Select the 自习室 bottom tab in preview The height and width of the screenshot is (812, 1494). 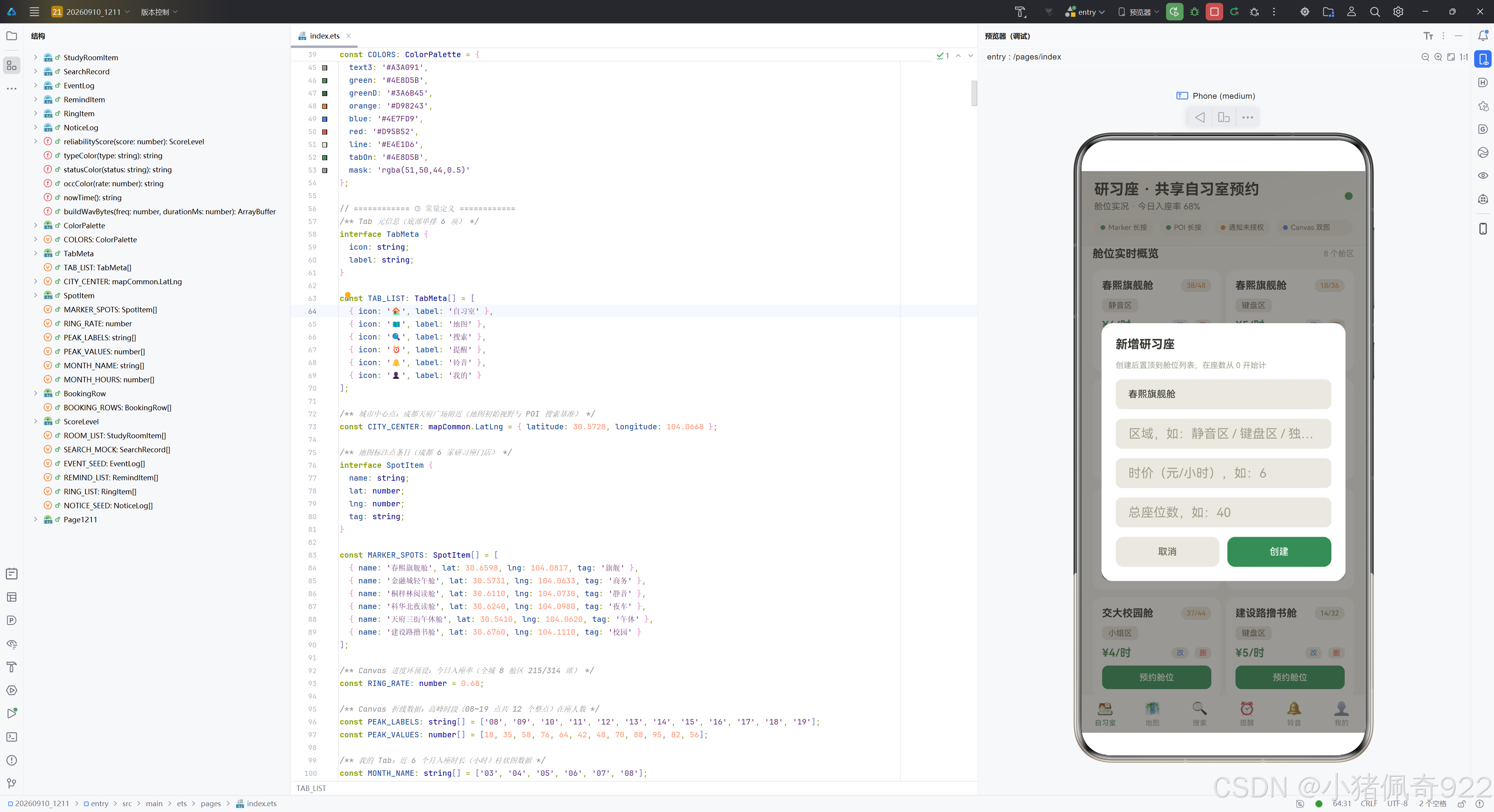point(1105,714)
